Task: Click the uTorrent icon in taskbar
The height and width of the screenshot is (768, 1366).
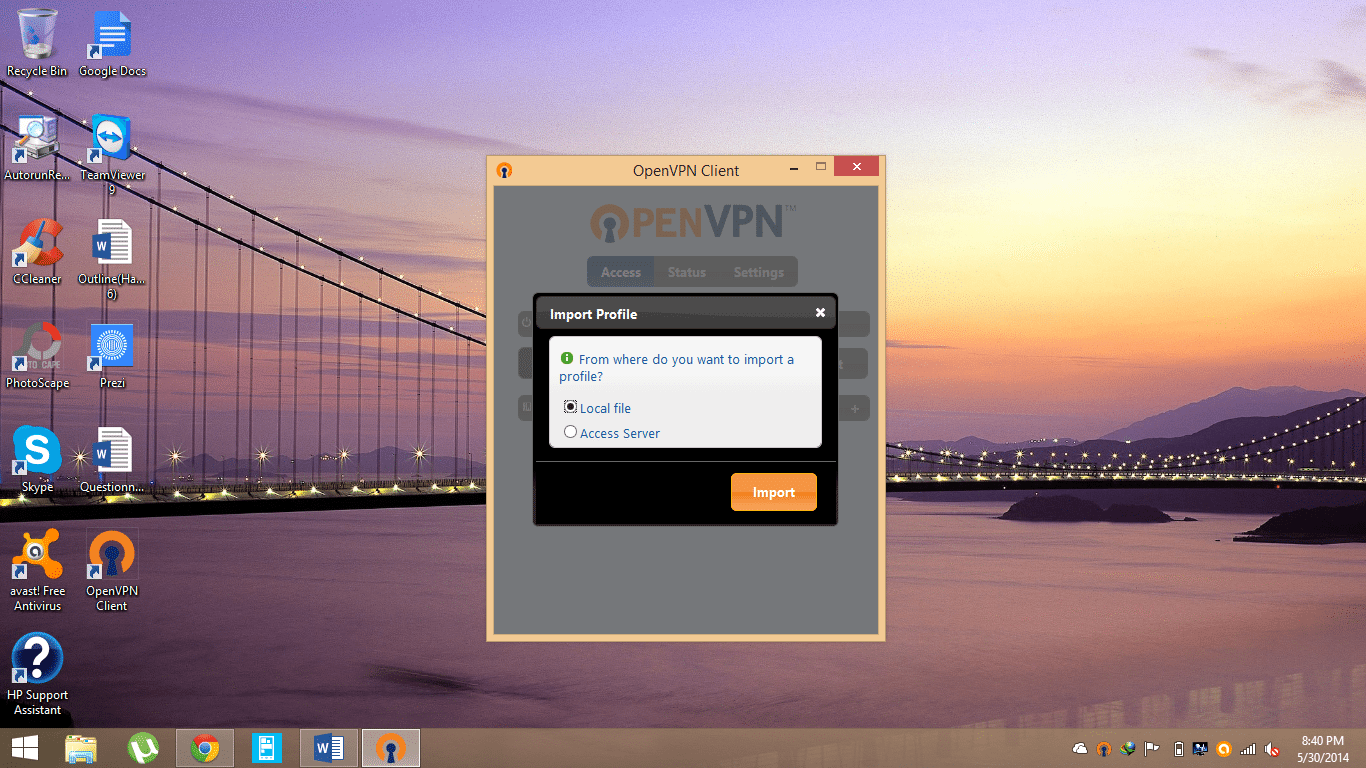Action: (143, 748)
